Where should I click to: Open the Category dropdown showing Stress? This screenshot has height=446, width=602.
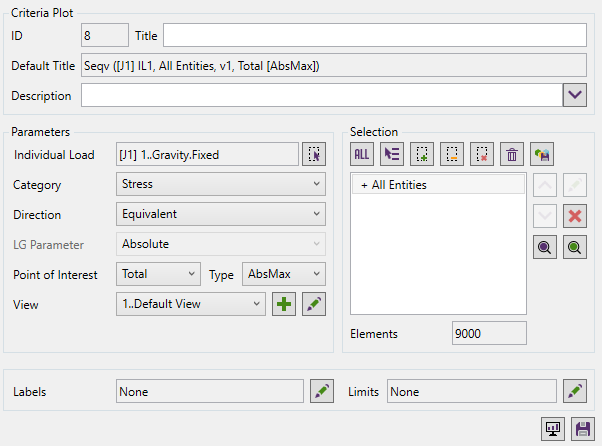coord(221,184)
